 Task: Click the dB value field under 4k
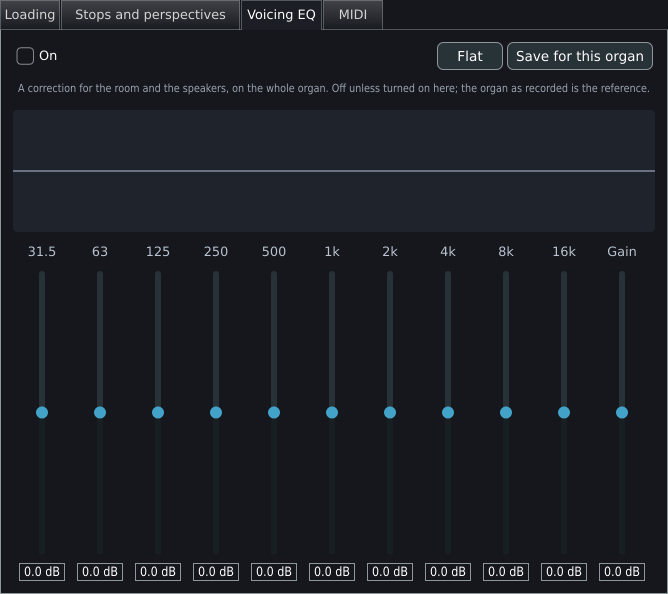448,572
